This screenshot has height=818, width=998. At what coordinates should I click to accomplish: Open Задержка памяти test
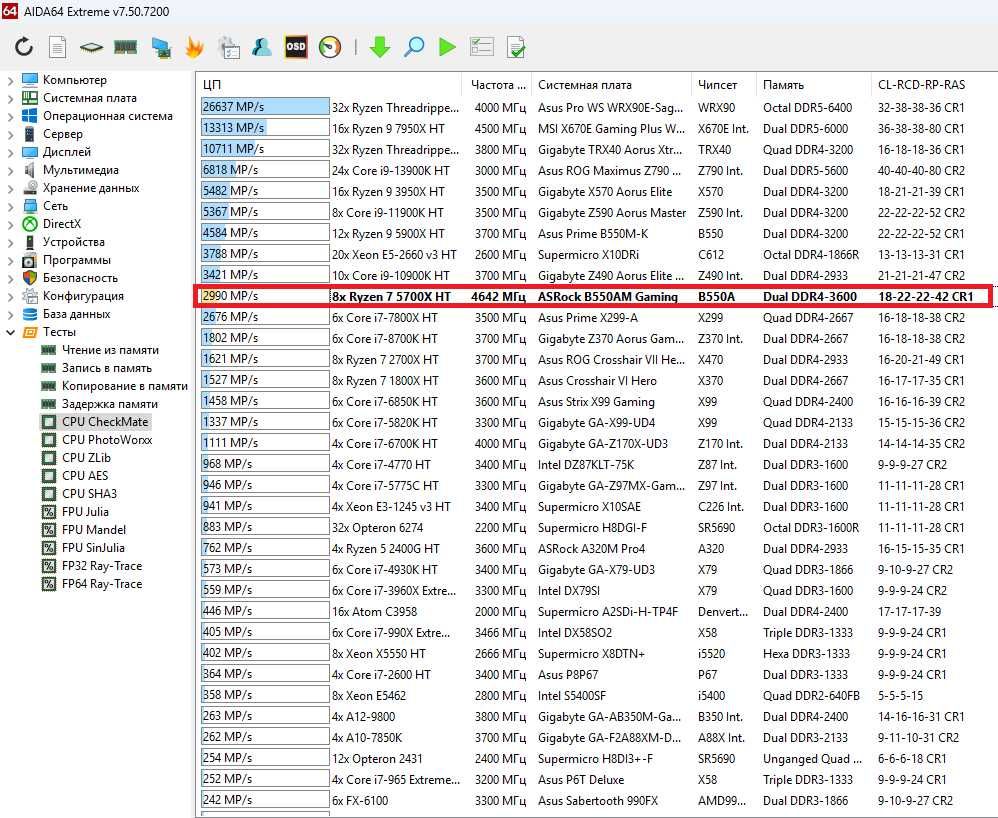(109, 404)
